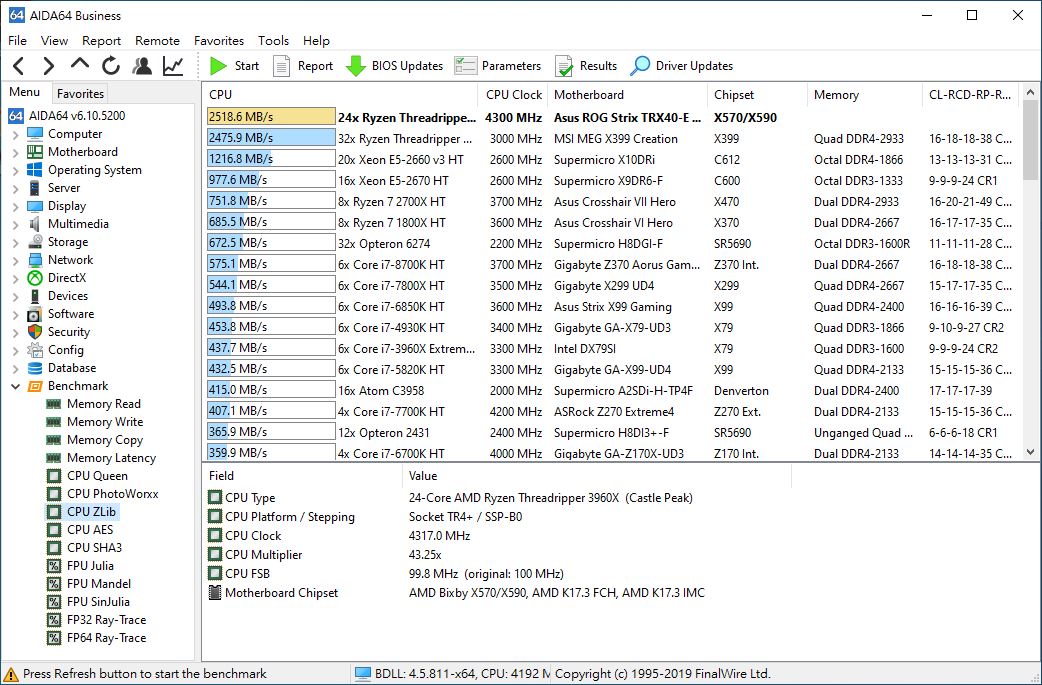Image resolution: width=1042 pixels, height=685 pixels.
Task: Select the FPU Mandel benchmark
Action: 99,583
